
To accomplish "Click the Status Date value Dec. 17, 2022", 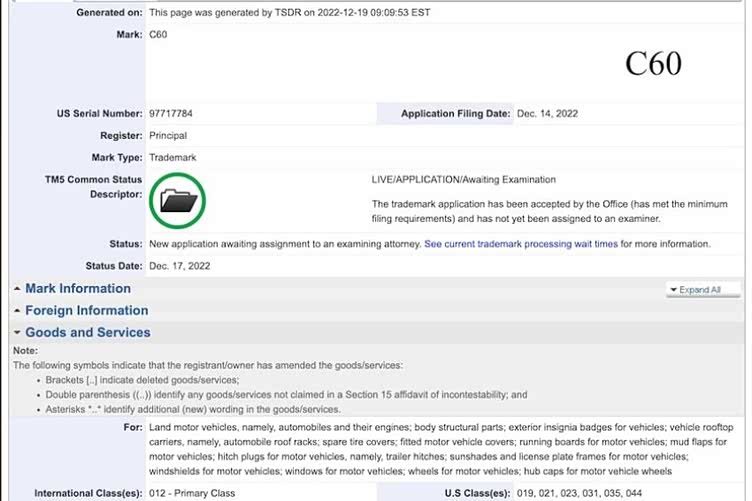I will [182, 266].
